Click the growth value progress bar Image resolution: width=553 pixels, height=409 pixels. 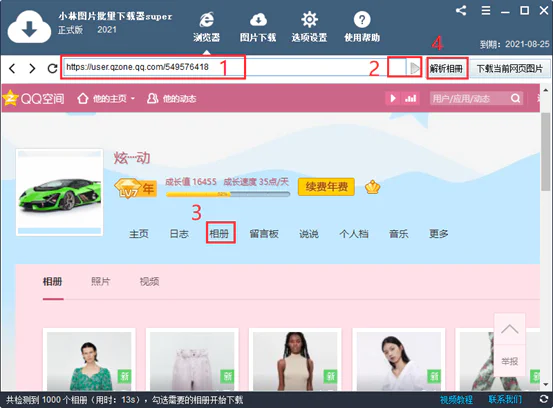point(228,194)
